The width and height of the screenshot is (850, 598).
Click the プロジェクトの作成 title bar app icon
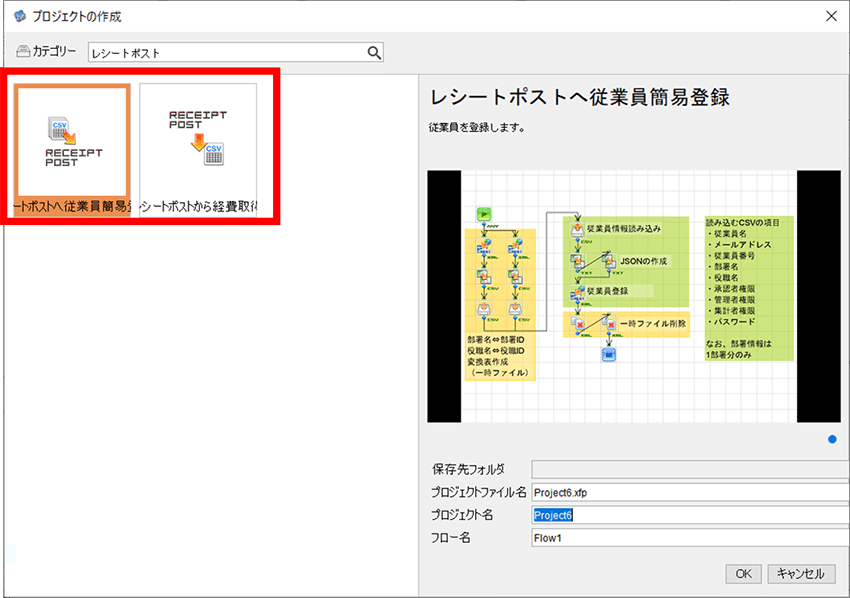(x=20, y=16)
